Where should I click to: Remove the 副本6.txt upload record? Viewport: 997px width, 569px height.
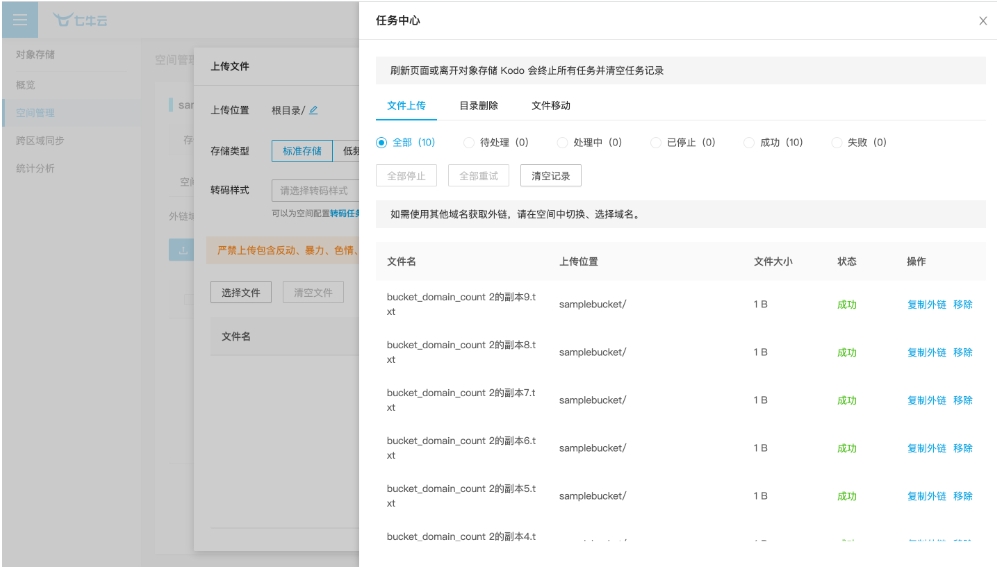point(963,448)
